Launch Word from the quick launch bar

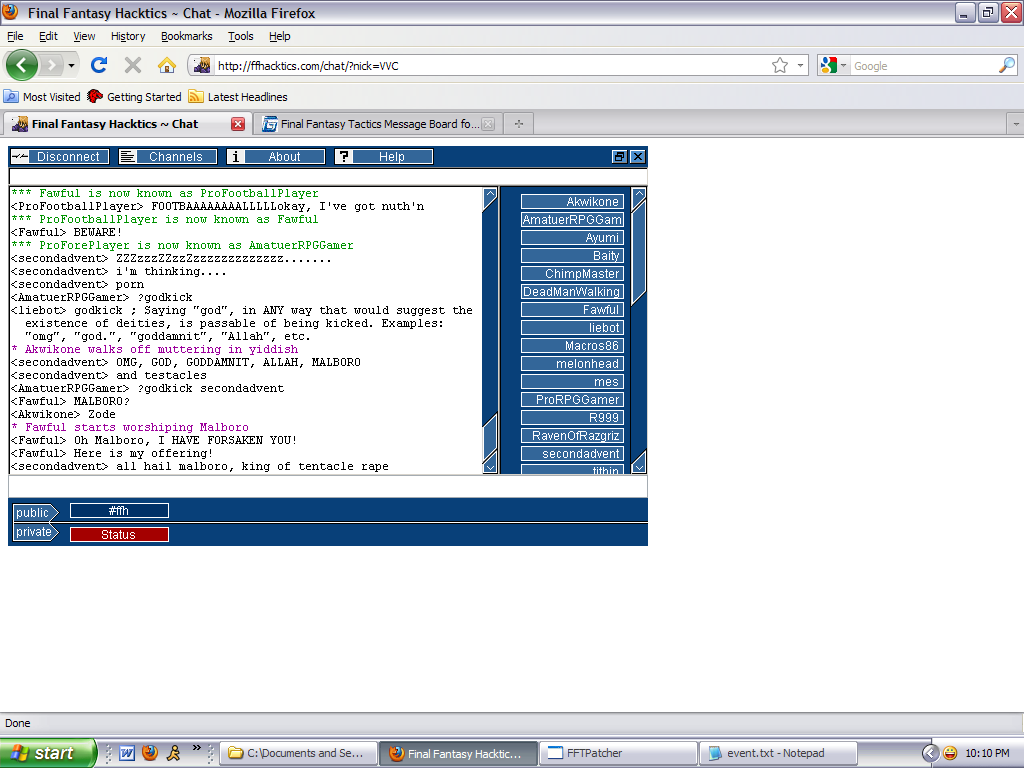[x=127, y=753]
